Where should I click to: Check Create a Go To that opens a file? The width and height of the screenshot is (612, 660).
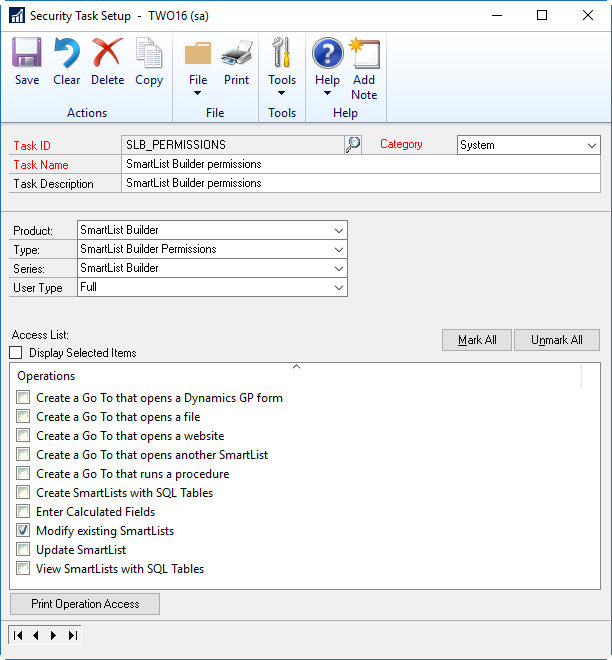pyautogui.click(x=23, y=416)
